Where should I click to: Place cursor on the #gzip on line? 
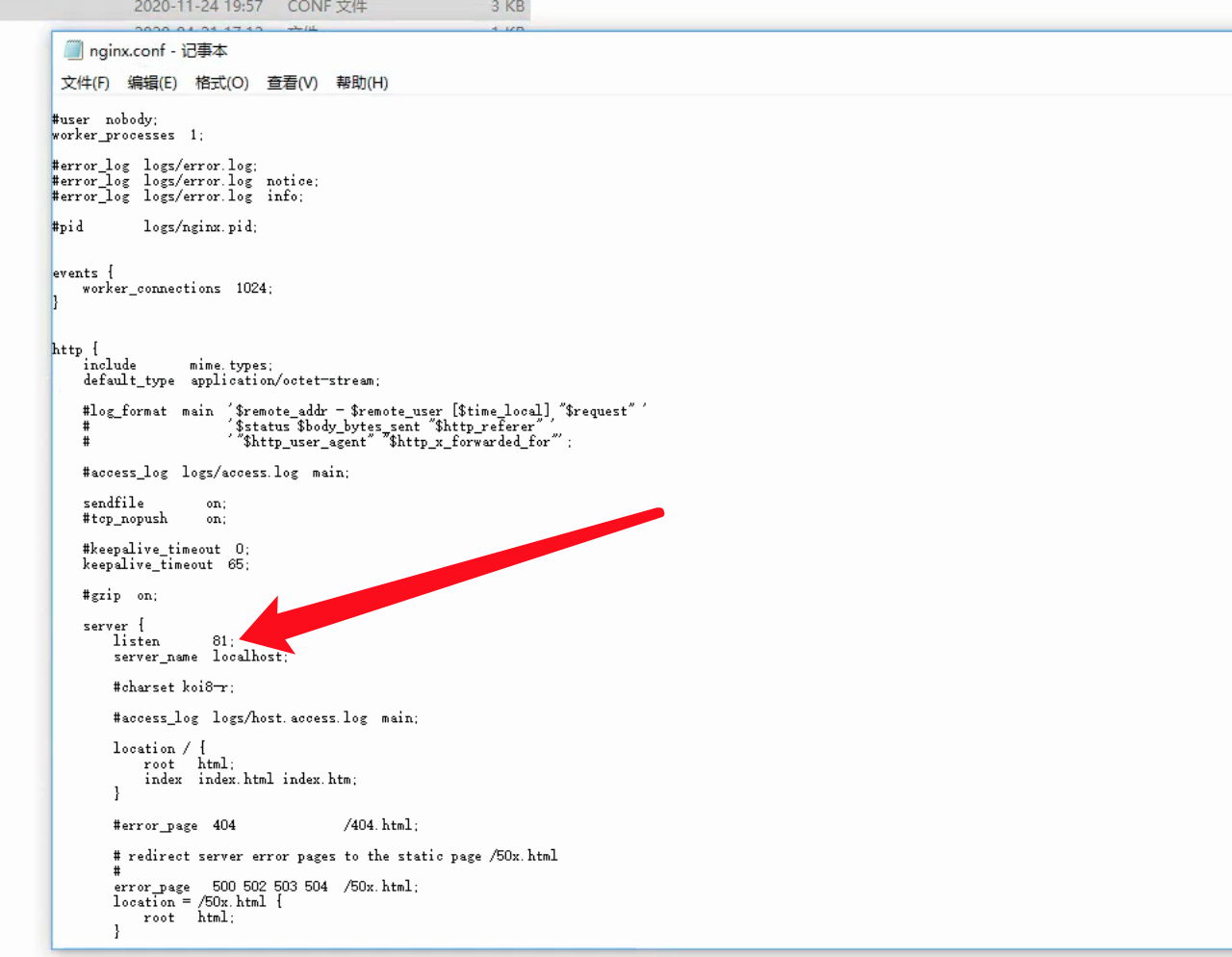tap(119, 595)
